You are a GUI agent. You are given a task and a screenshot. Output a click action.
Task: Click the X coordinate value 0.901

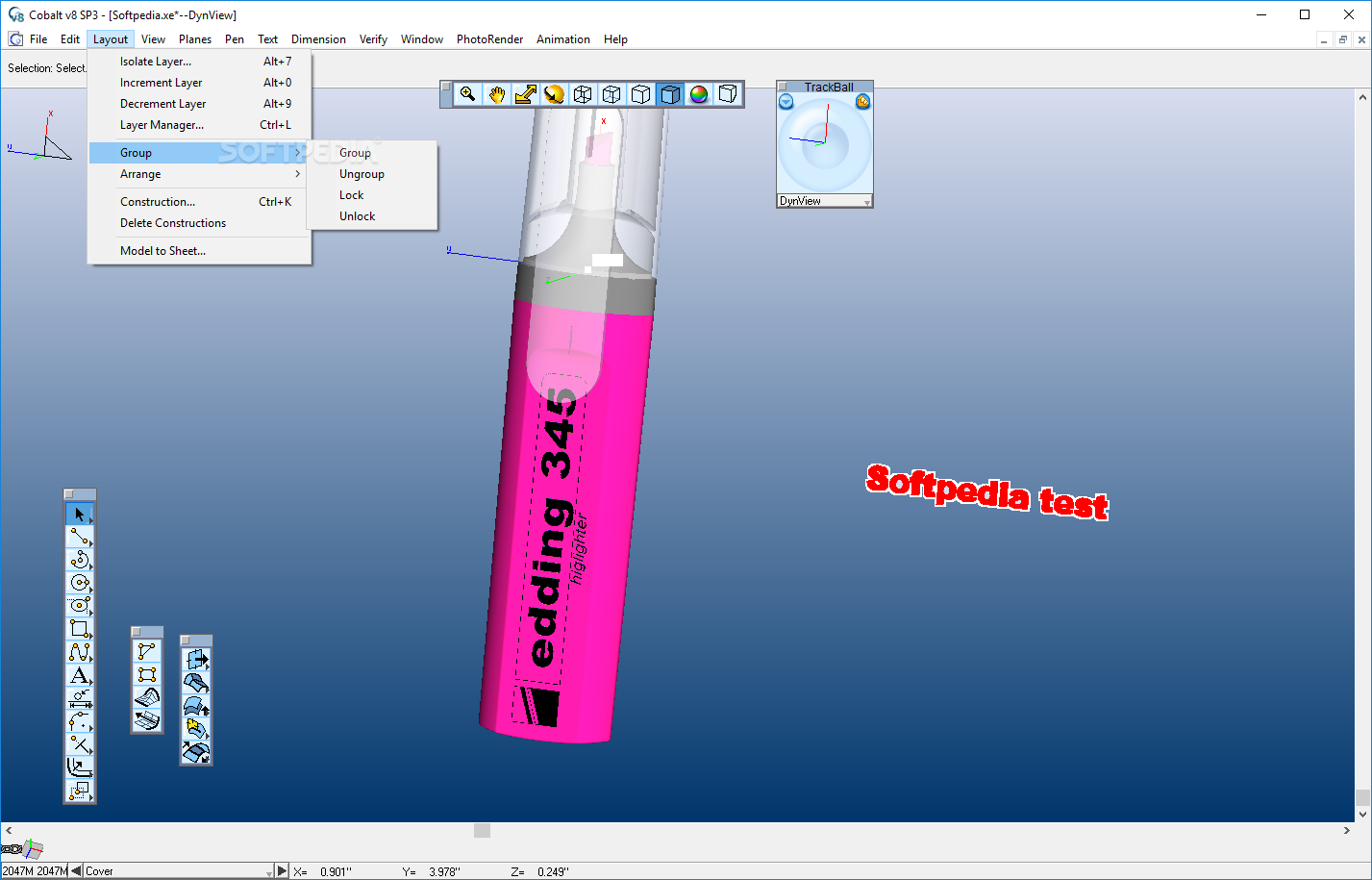[336, 871]
